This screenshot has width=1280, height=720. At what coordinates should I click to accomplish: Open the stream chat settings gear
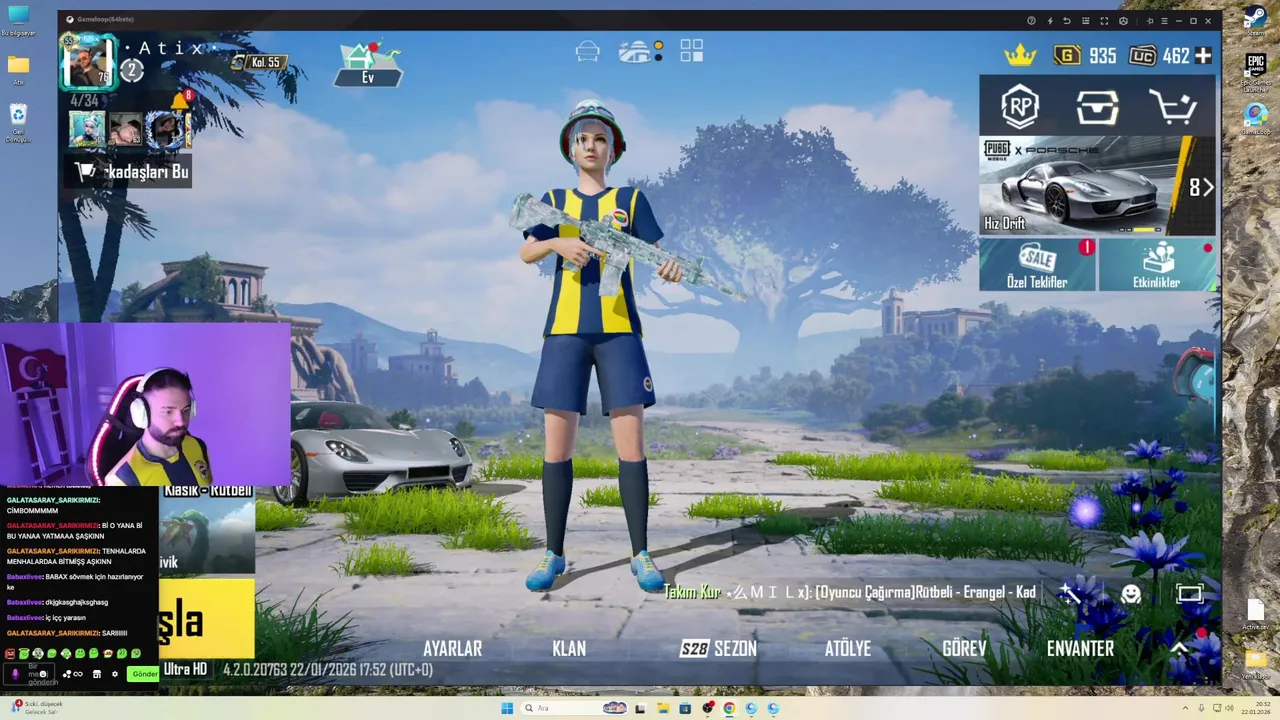pos(115,674)
